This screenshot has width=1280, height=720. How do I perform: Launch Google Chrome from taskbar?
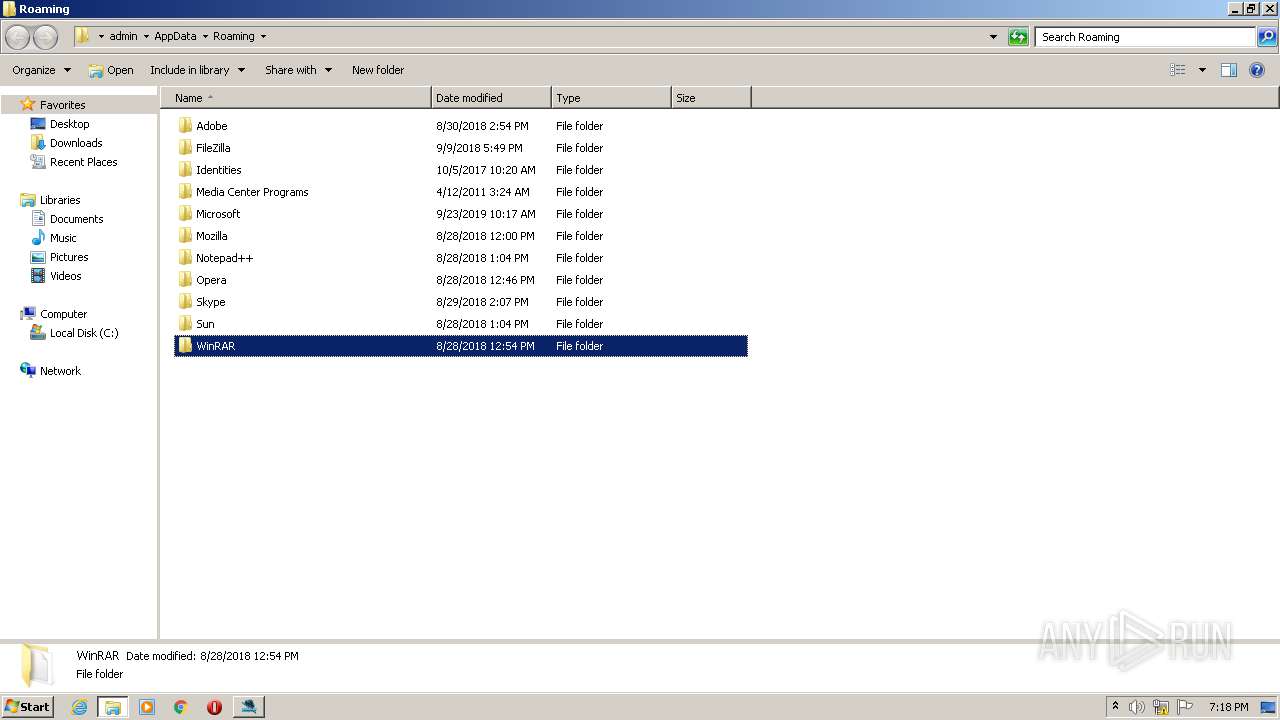coord(181,707)
